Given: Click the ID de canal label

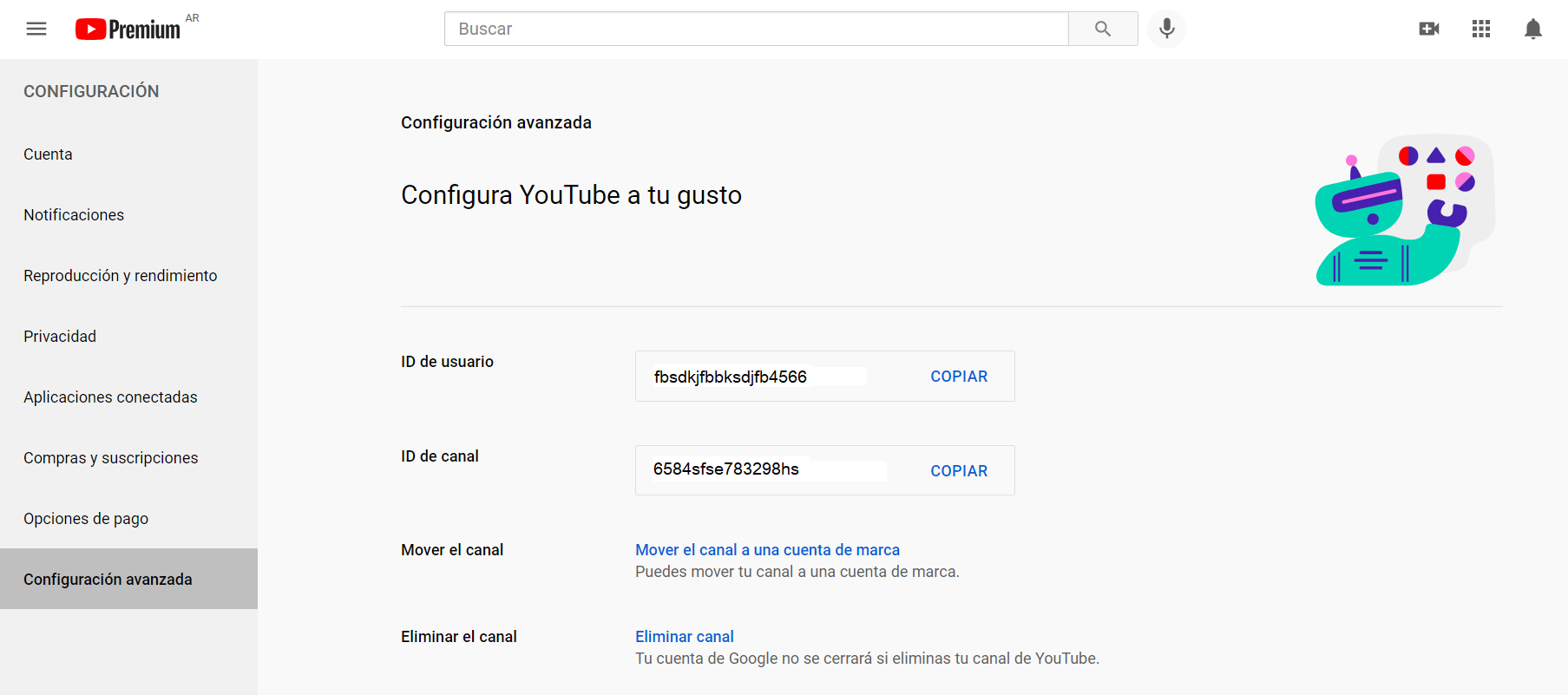Looking at the screenshot, I should pos(440,456).
